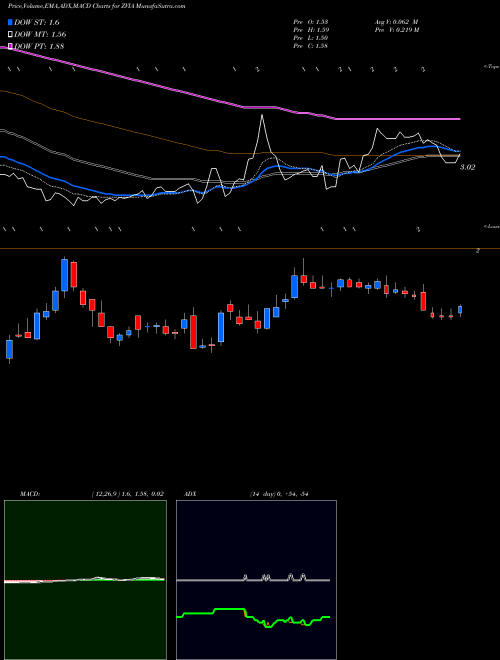Screen dimensions: 500x660
Task: Click inside the green MACD chart panel
Action: pos(85,580)
